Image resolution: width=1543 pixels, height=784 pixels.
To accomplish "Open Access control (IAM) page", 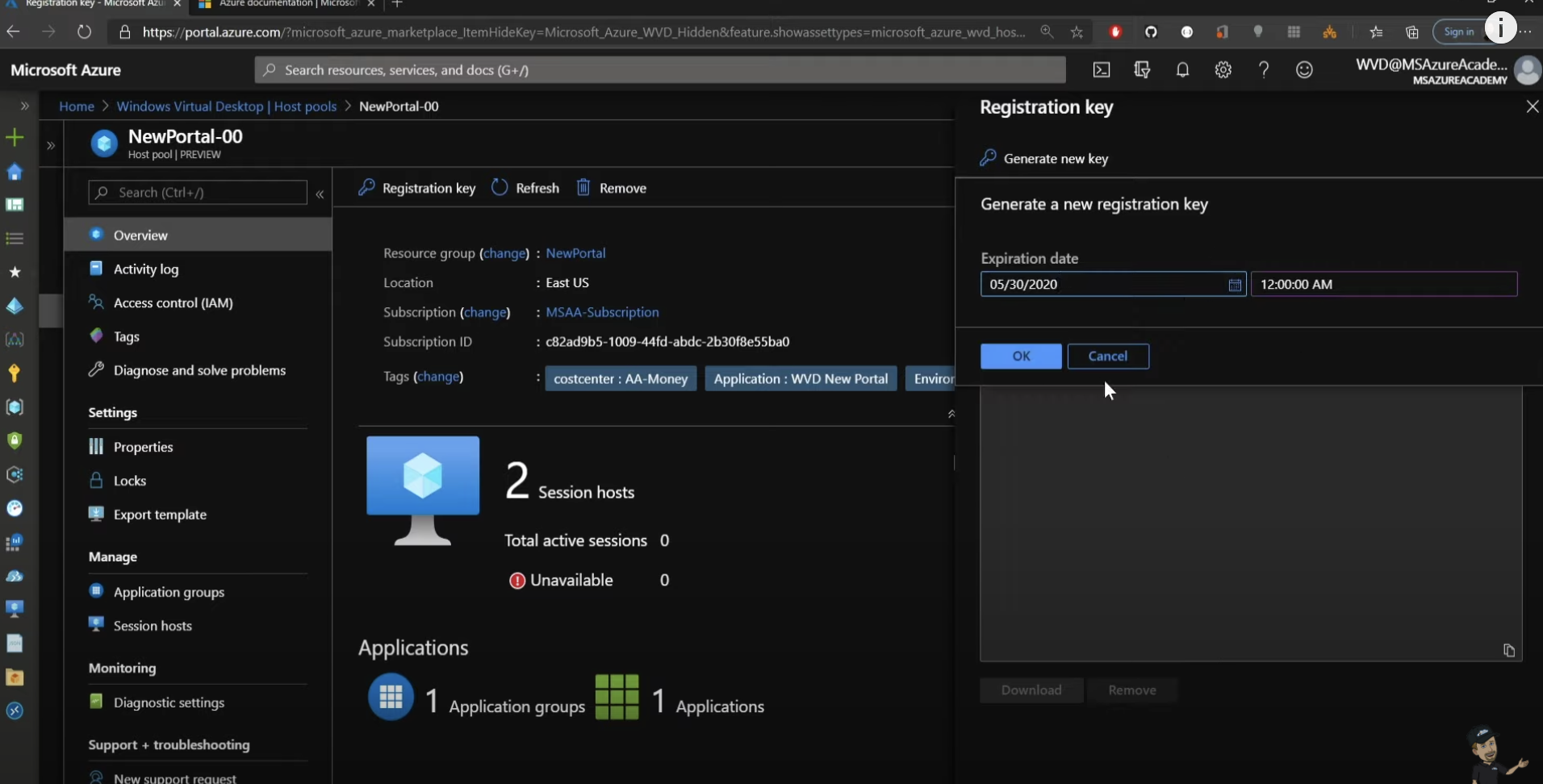I will [x=173, y=303].
